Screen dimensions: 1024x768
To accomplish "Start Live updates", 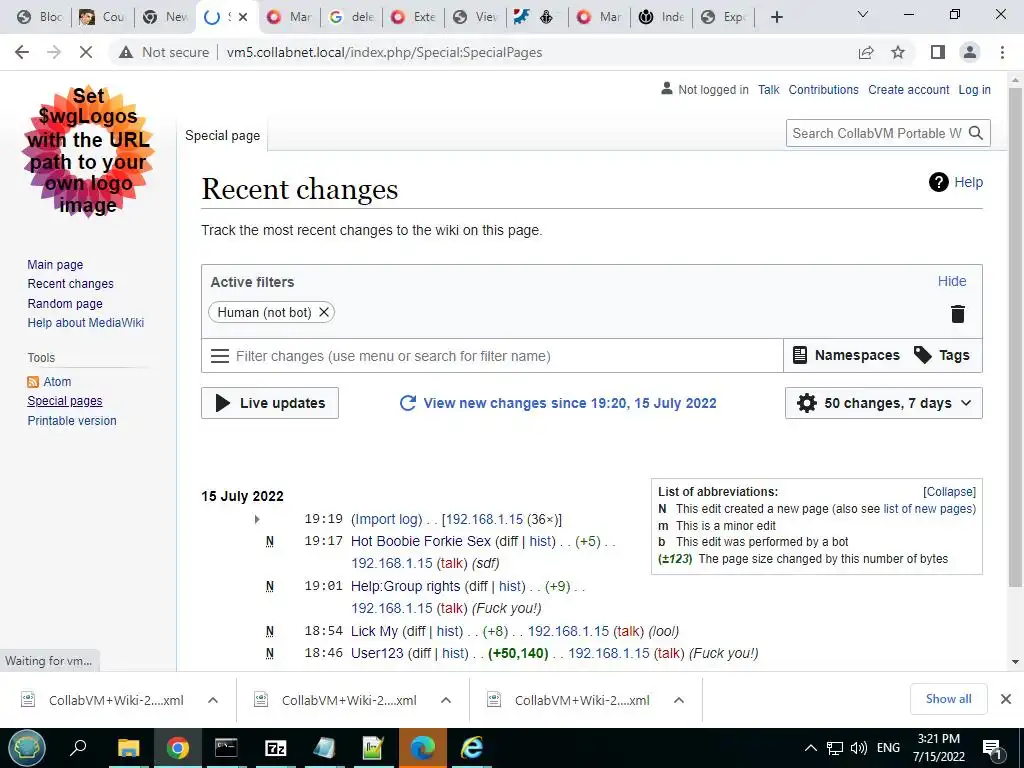I will click(270, 403).
